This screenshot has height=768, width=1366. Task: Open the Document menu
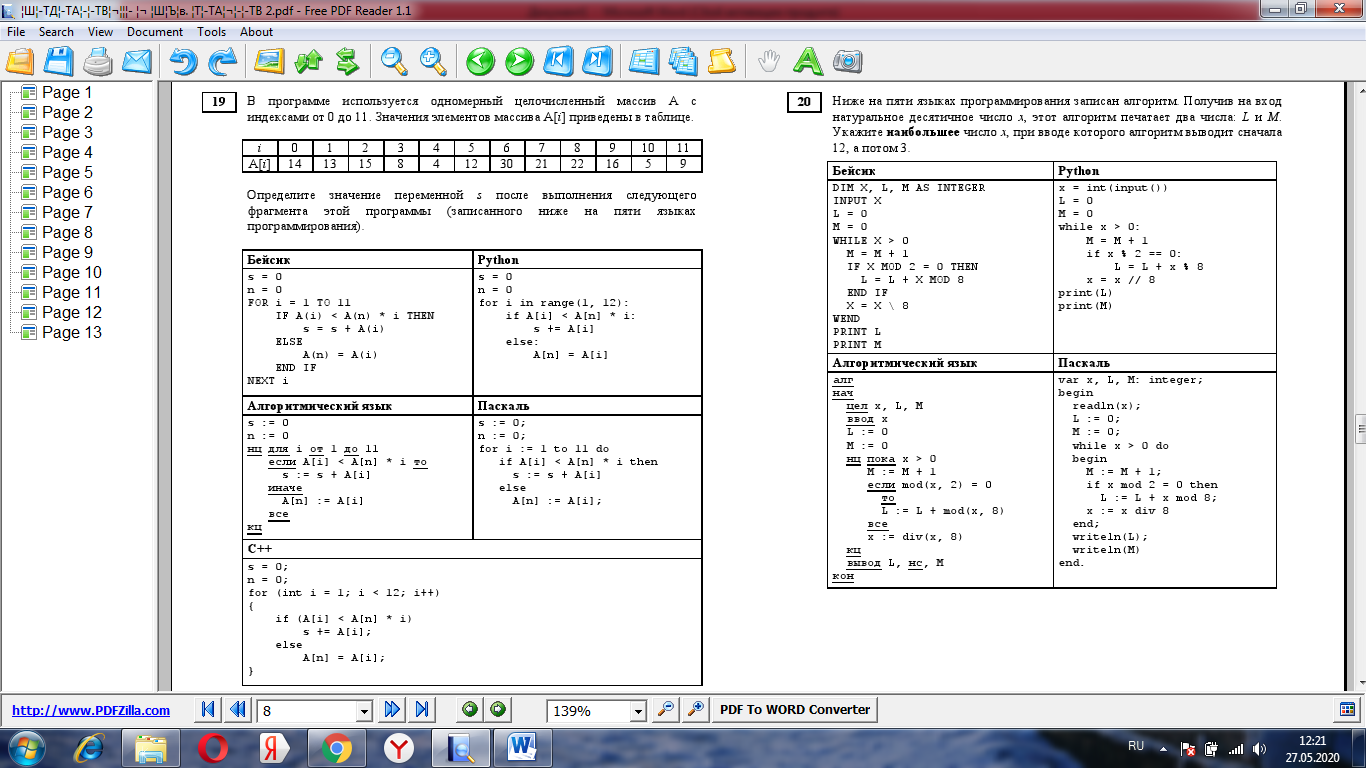[x=155, y=32]
